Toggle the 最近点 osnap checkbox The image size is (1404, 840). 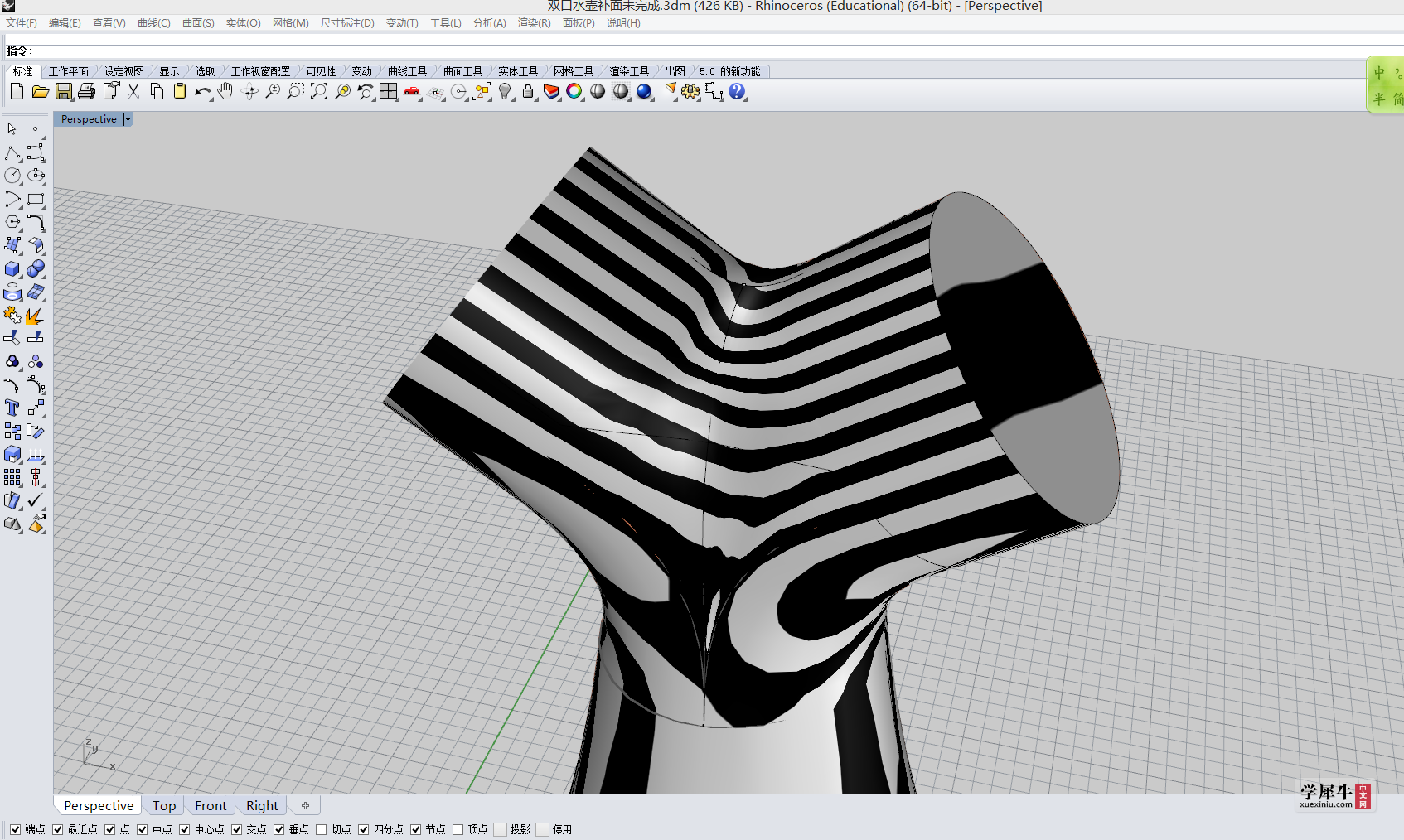(57, 829)
